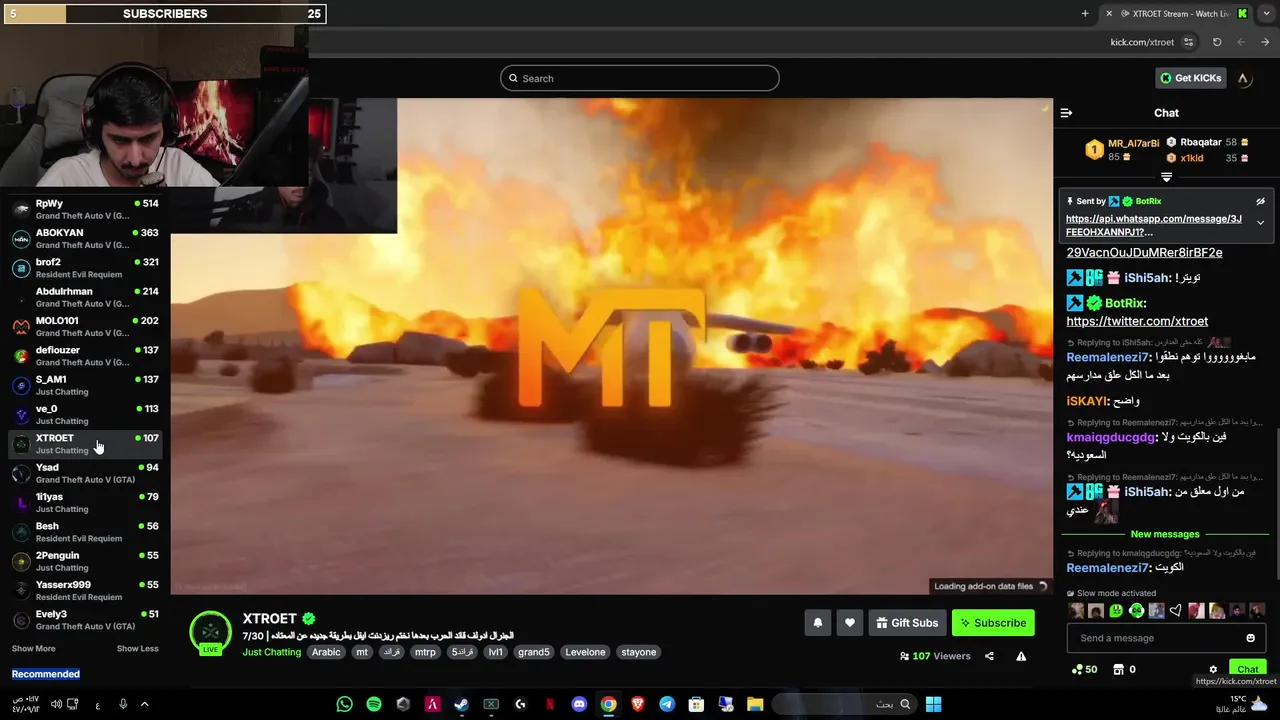The width and height of the screenshot is (1280, 720).
Task: Open ABOKYAN channel in sidebar
Action: (85, 238)
